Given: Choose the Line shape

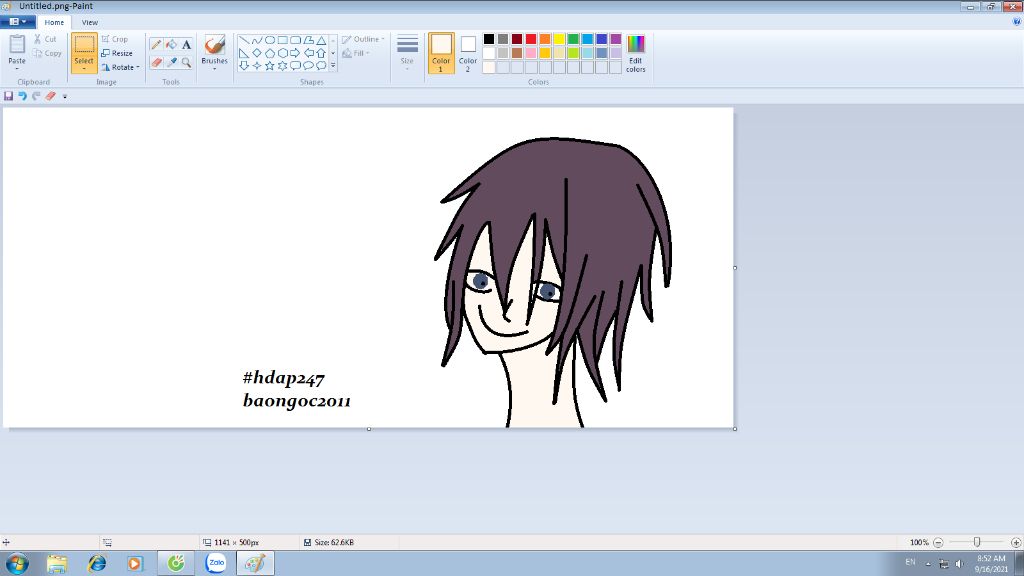Looking at the screenshot, I should coord(244,40).
